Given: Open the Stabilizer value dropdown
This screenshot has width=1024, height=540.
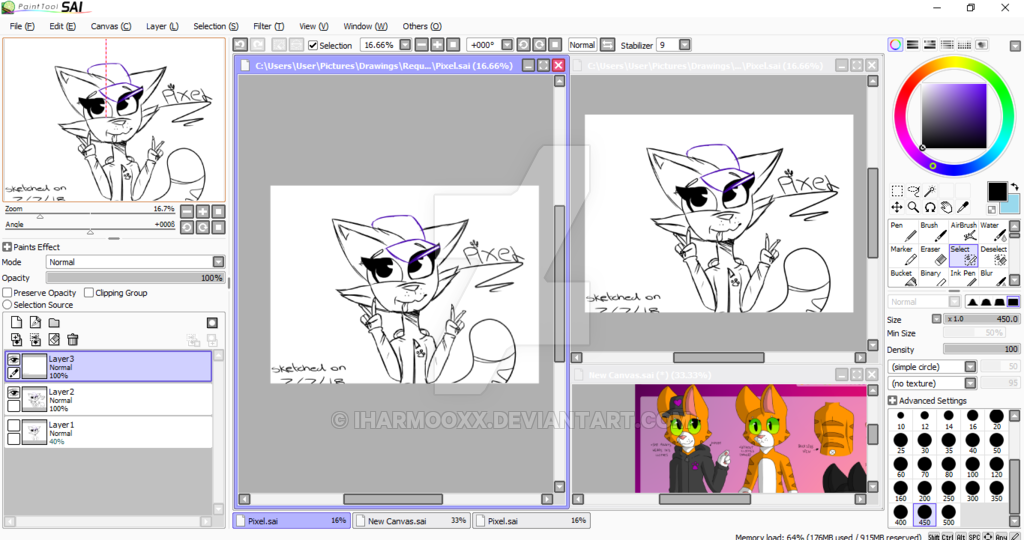Looking at the screenshot, I should 684,45.
